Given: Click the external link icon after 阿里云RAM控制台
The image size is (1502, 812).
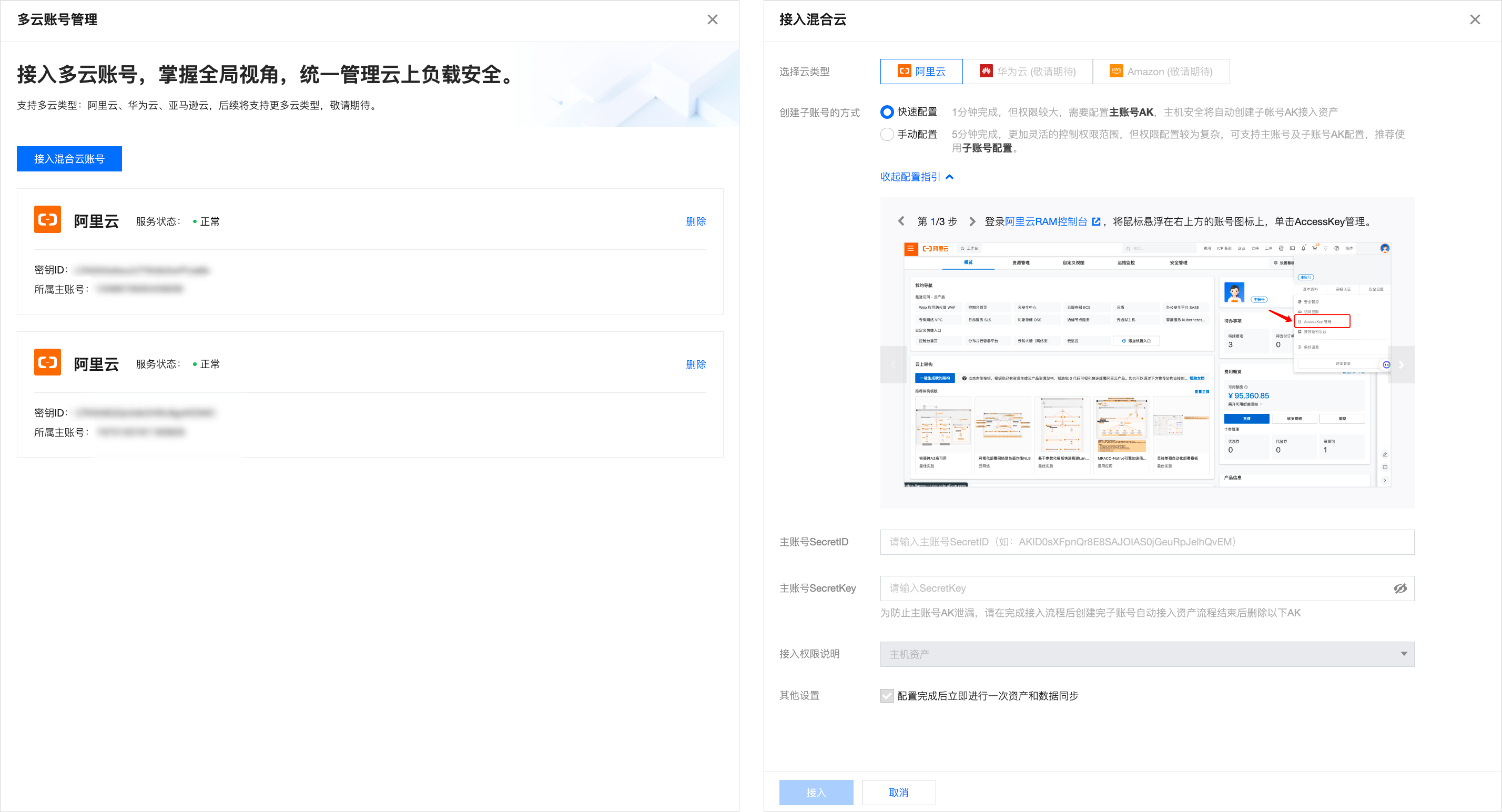Looking at the screenshot, I should pyautogui.click(x=1095, y=221).
